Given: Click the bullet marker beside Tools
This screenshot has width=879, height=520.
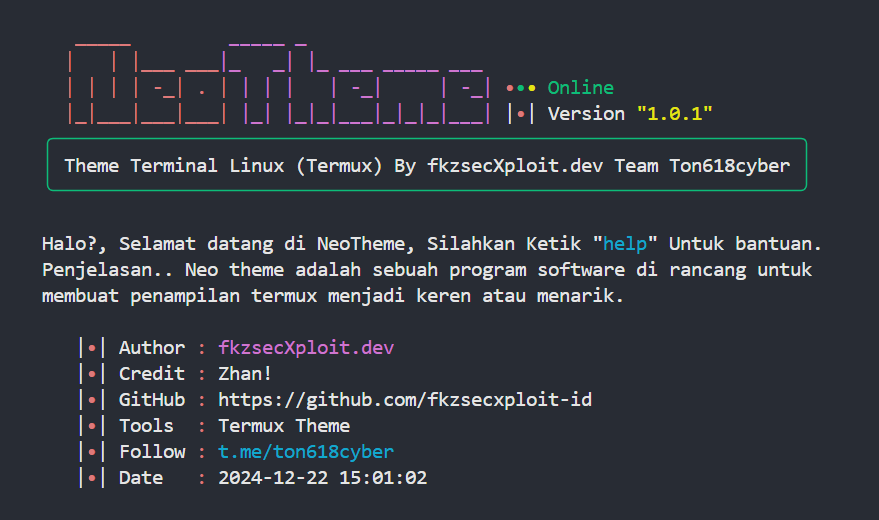Looking at the screenshot, I should click(92, 426).
